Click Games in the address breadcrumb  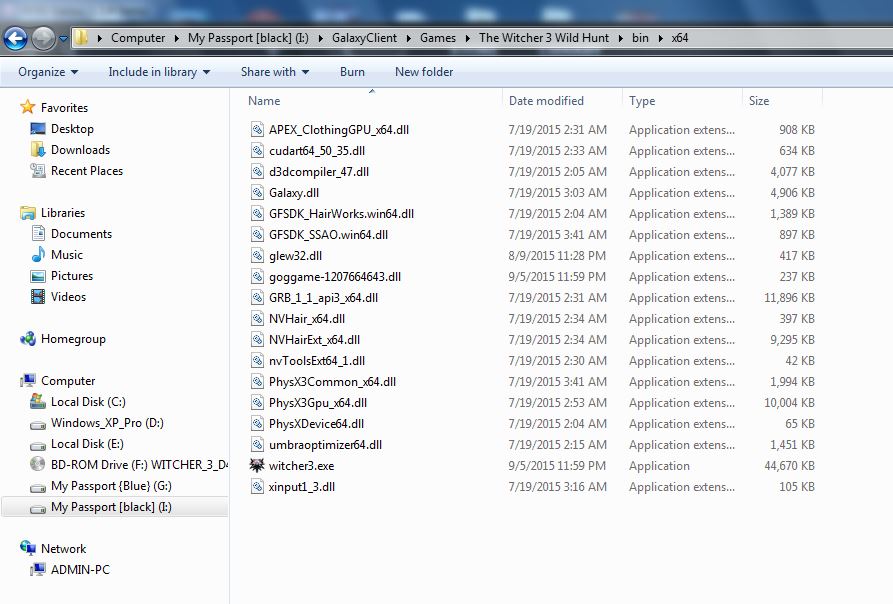click(438, 38)
